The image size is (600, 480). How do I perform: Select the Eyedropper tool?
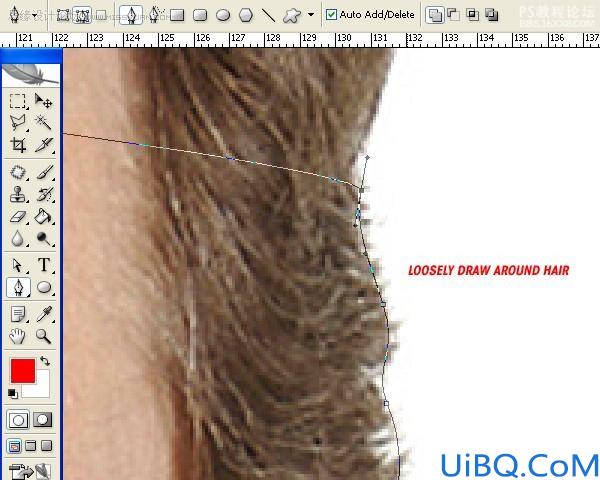[x=43, y=314]
